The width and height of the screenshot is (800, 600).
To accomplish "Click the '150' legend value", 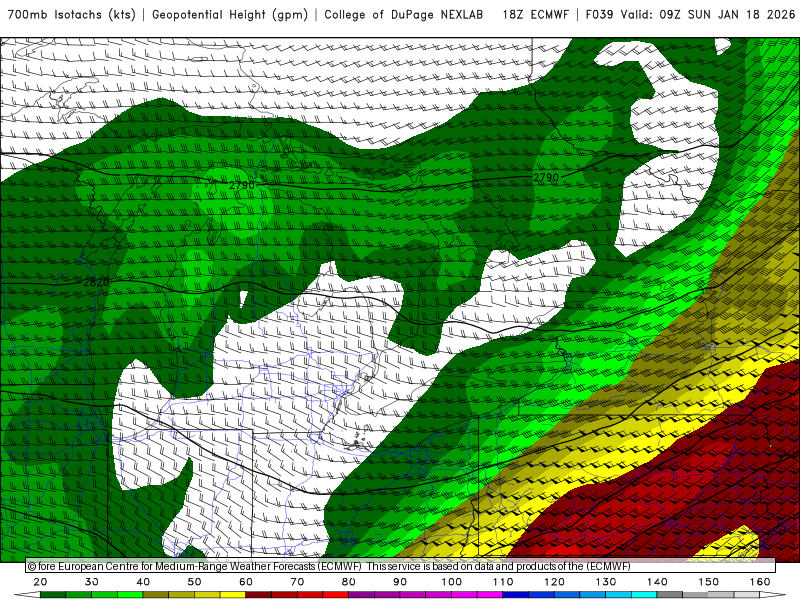I will 709,582.
